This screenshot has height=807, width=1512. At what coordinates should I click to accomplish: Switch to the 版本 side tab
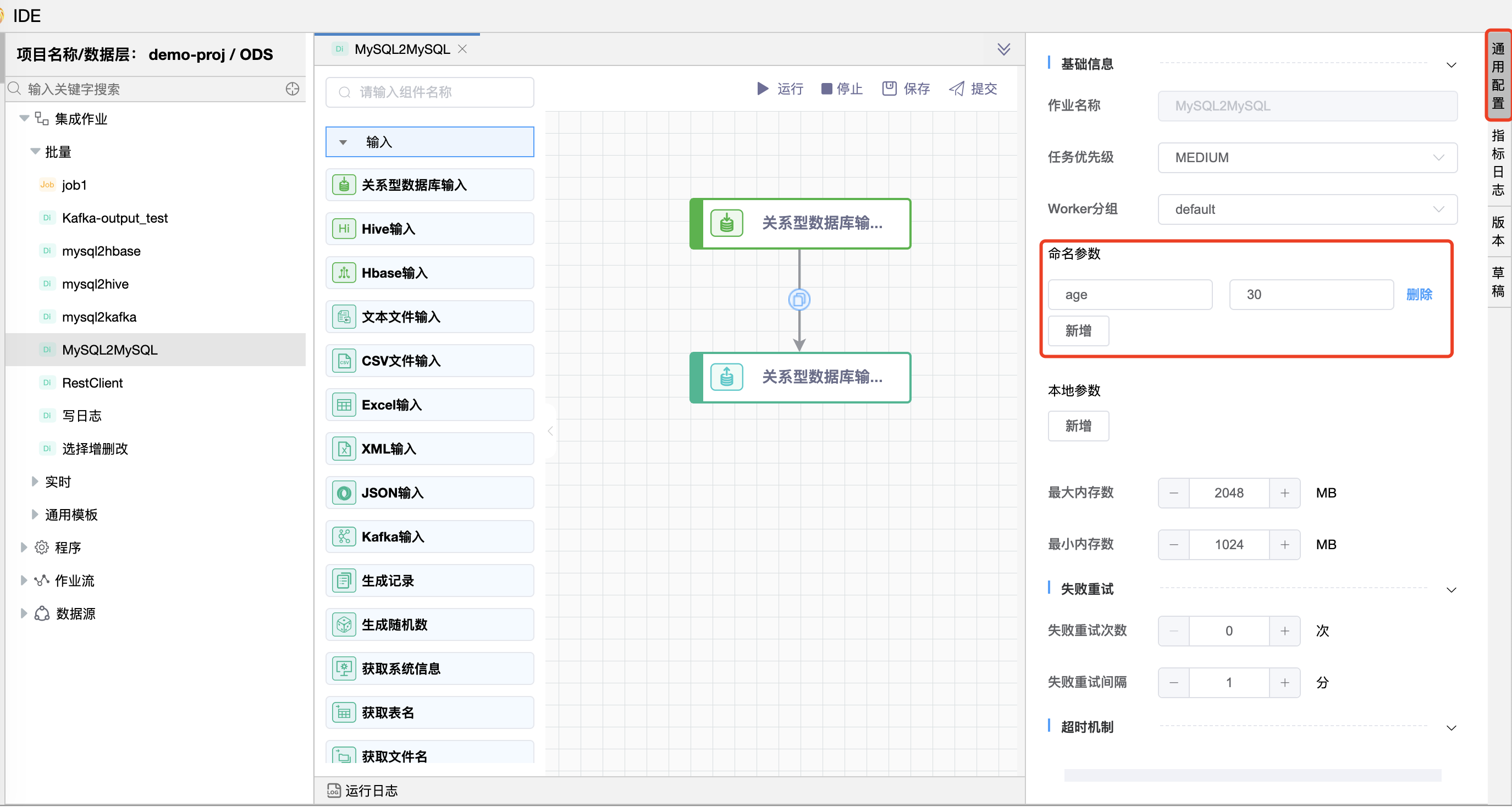tap(1498, 231)
